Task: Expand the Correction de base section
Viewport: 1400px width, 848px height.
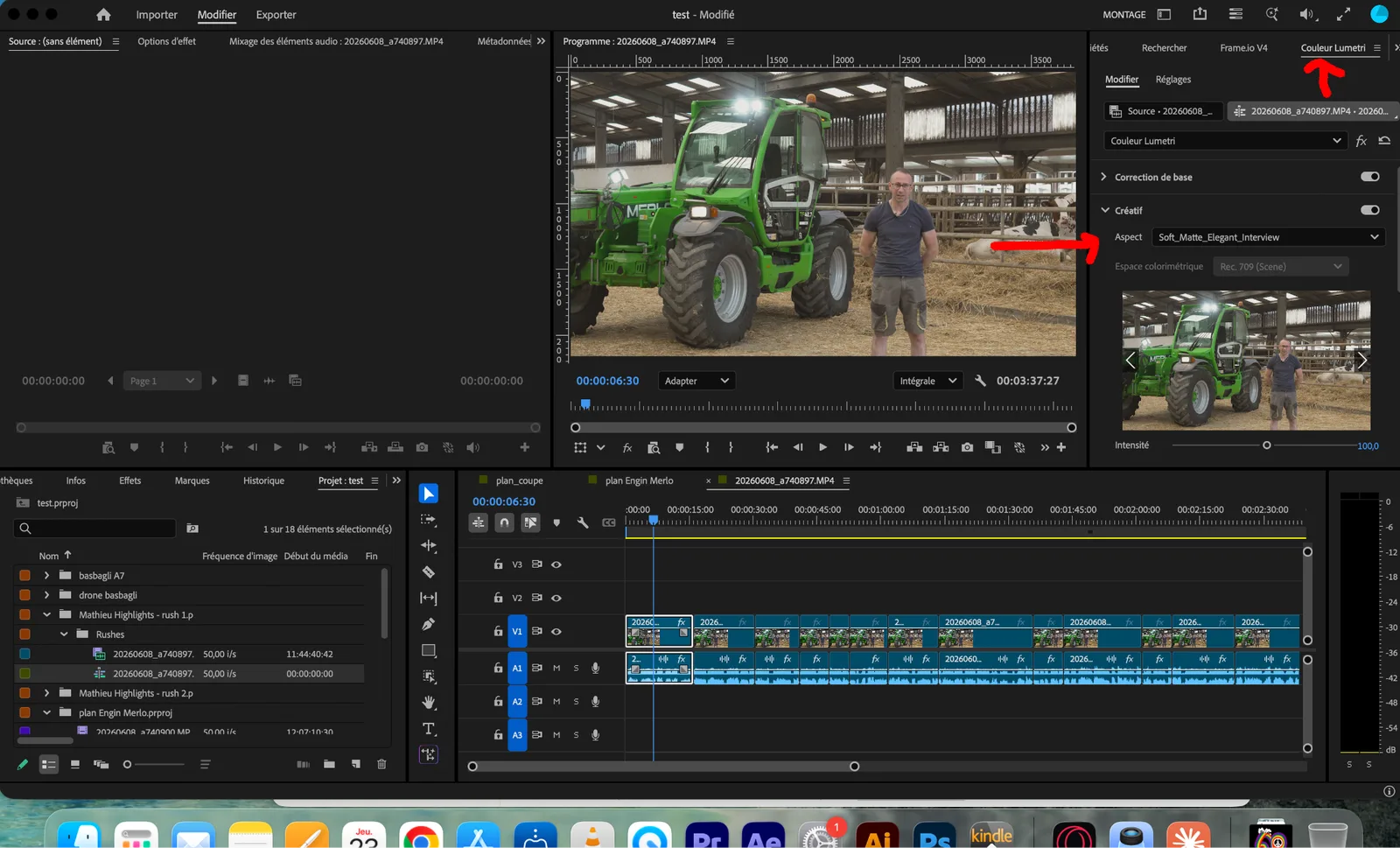Action: point(1103,177)
